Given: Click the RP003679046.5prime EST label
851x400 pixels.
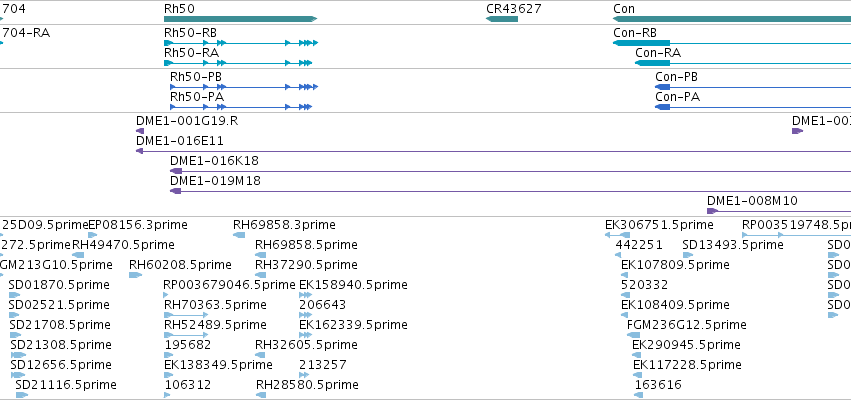Looking at the screenshot, I should click(229, 285).
